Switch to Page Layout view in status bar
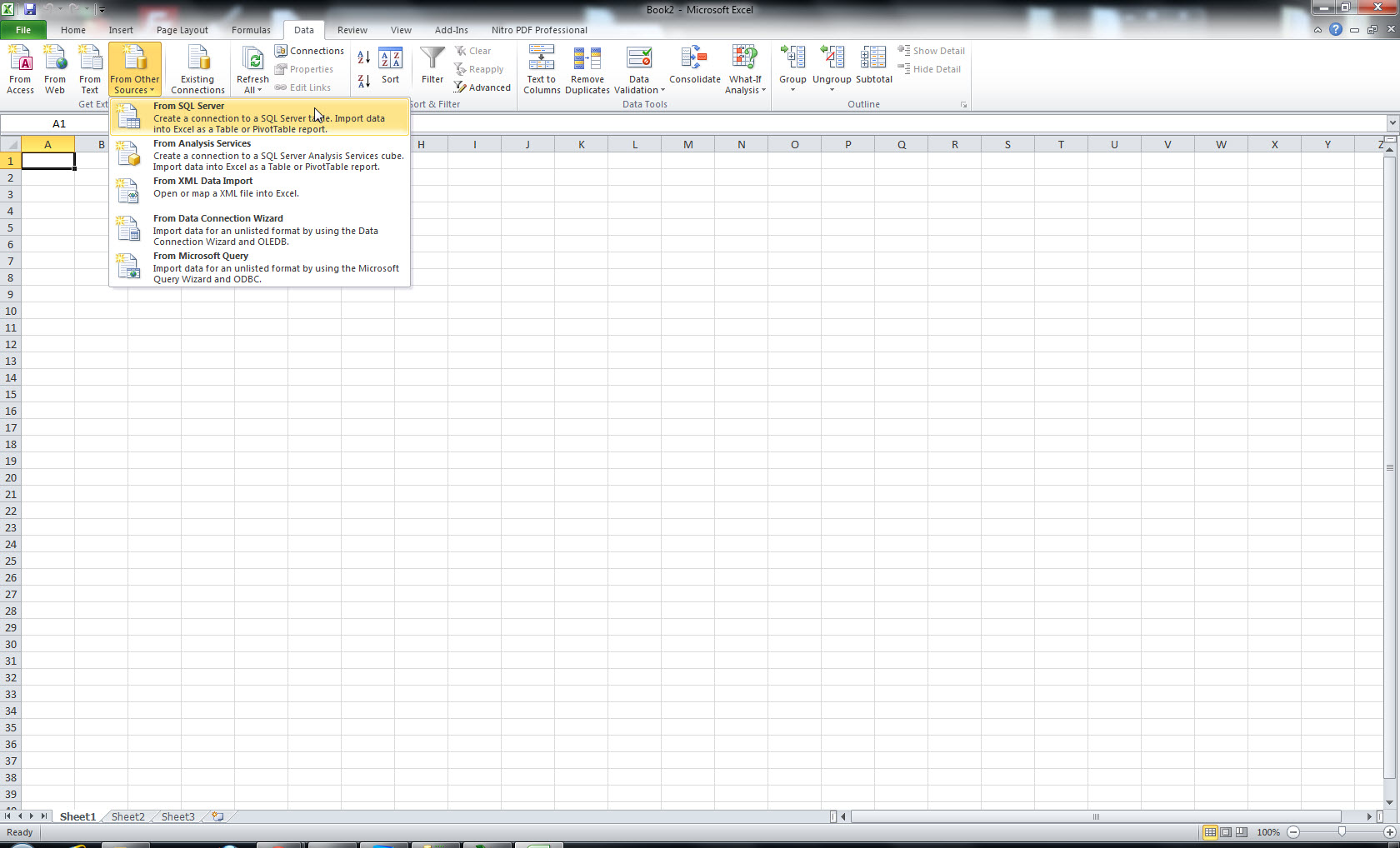This screenshot has height=848, width=1400. pyautogui.click(x=1226, y=832)
